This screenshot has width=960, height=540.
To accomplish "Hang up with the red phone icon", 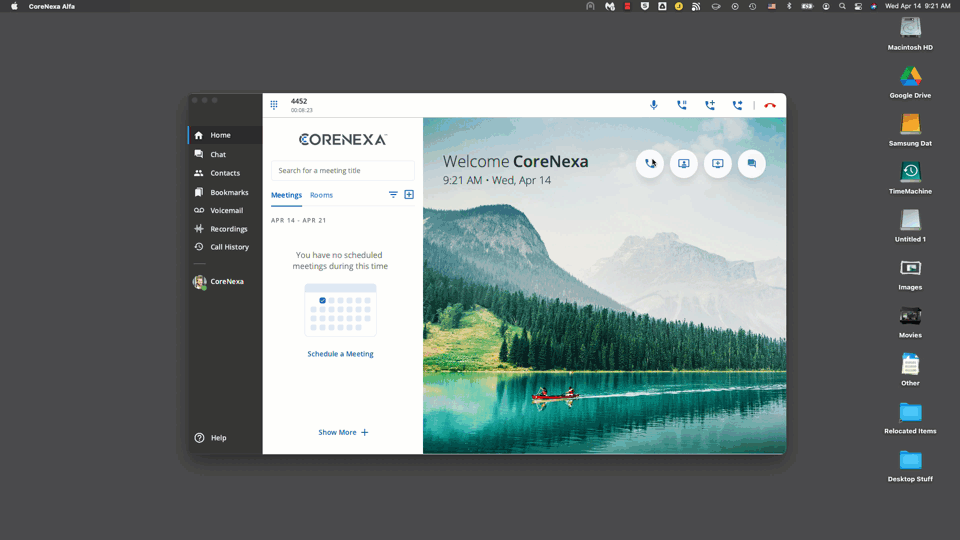I will coord(770,105).
